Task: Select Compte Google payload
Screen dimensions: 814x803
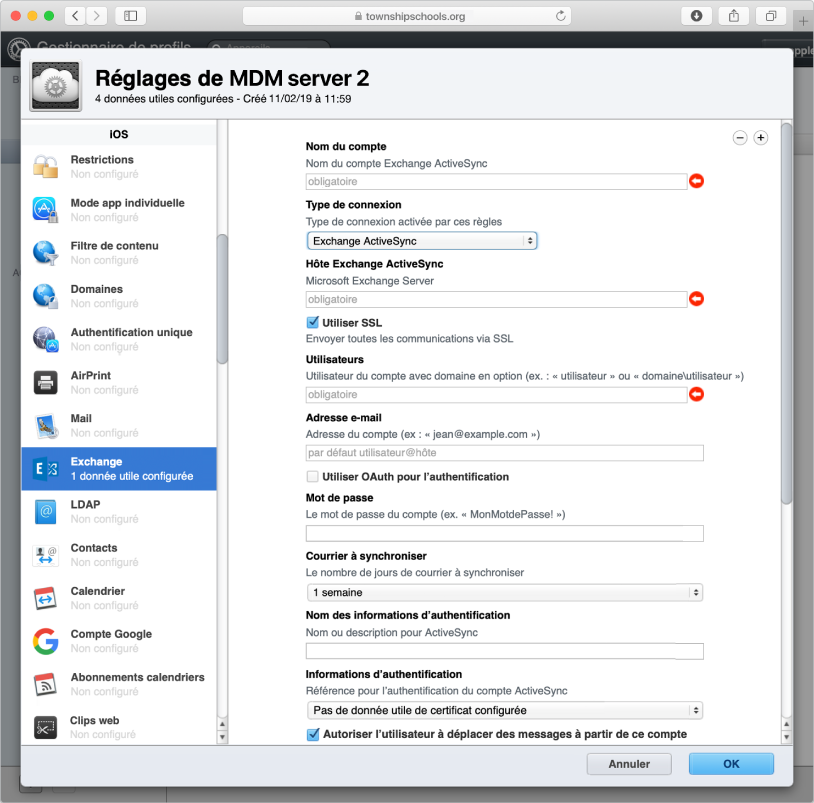Action: [119, 641]
